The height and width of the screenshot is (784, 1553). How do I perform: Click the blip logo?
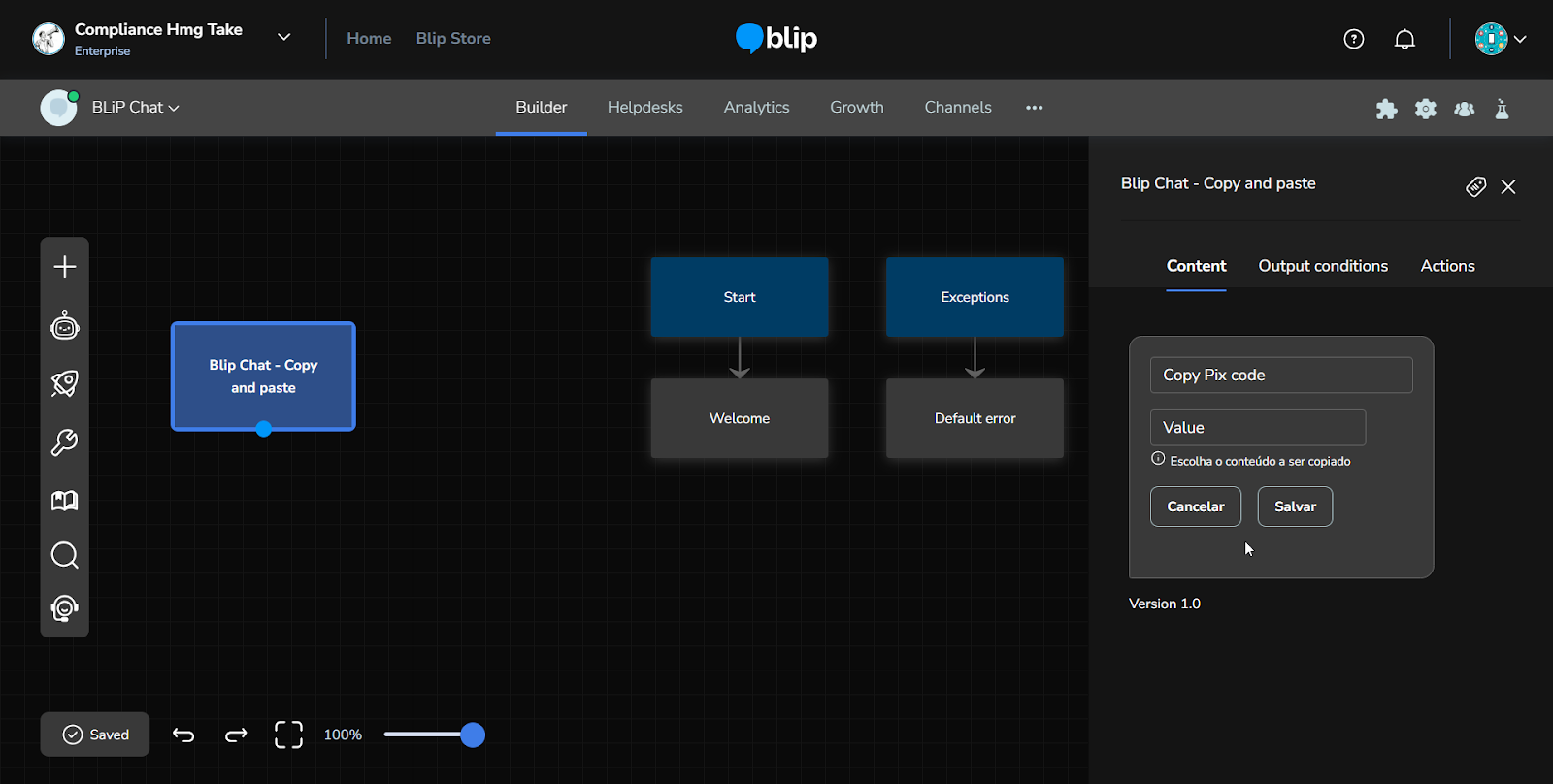(x=776, y=39)
